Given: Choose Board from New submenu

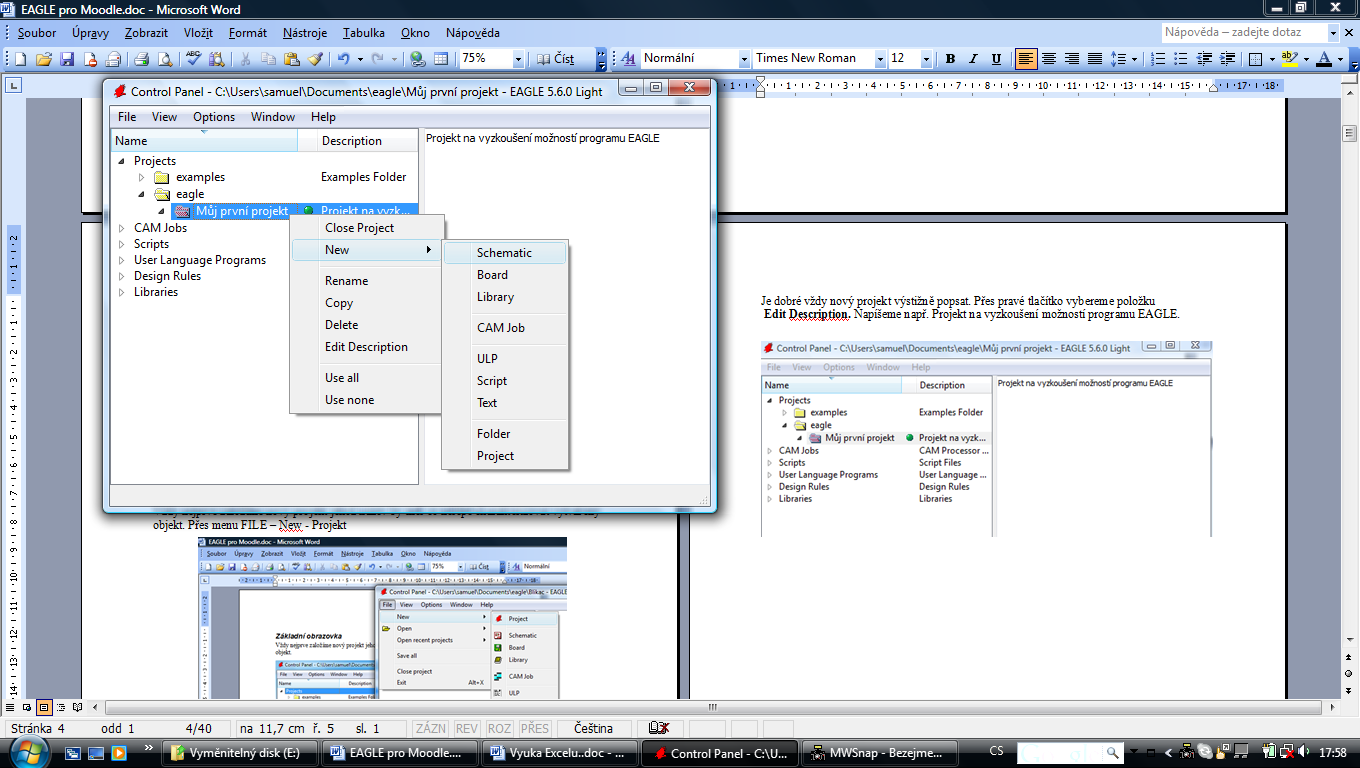Looking at the screenshot, I should [x=505, y=275].
